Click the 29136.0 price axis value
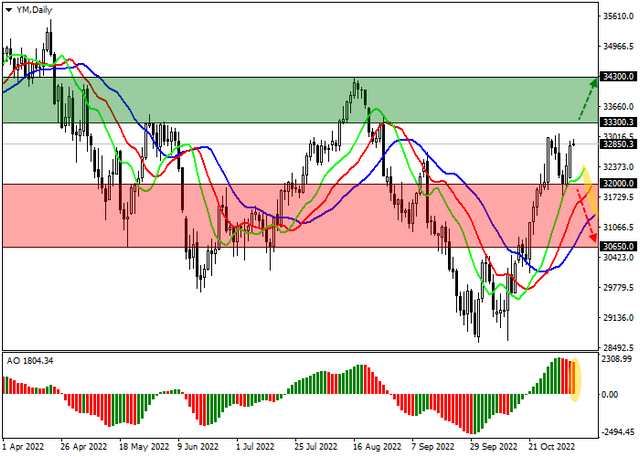Screen dimensions: 640x457 tap(618, 317)
